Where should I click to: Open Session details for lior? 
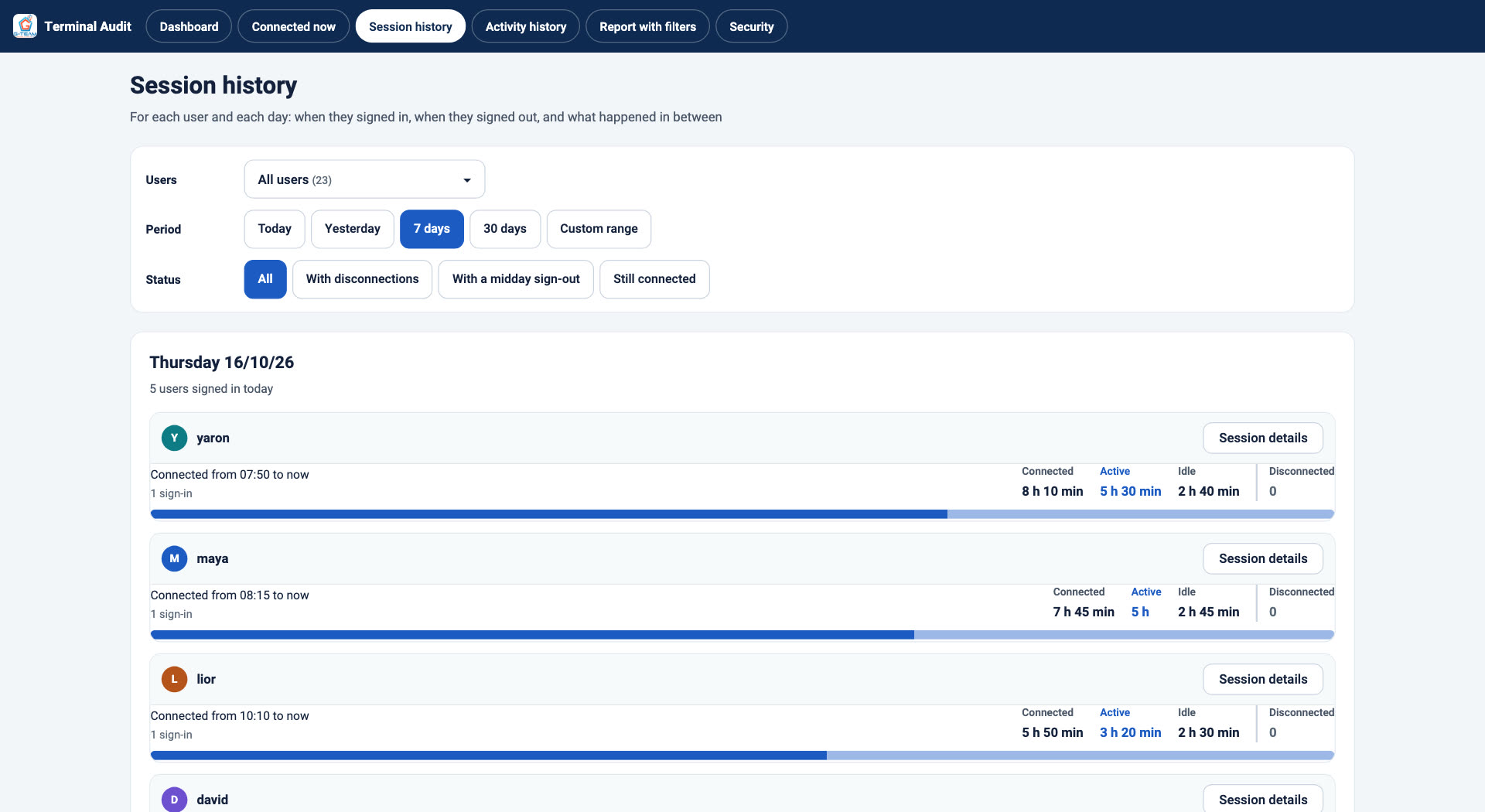click(x=1263, y=679)
